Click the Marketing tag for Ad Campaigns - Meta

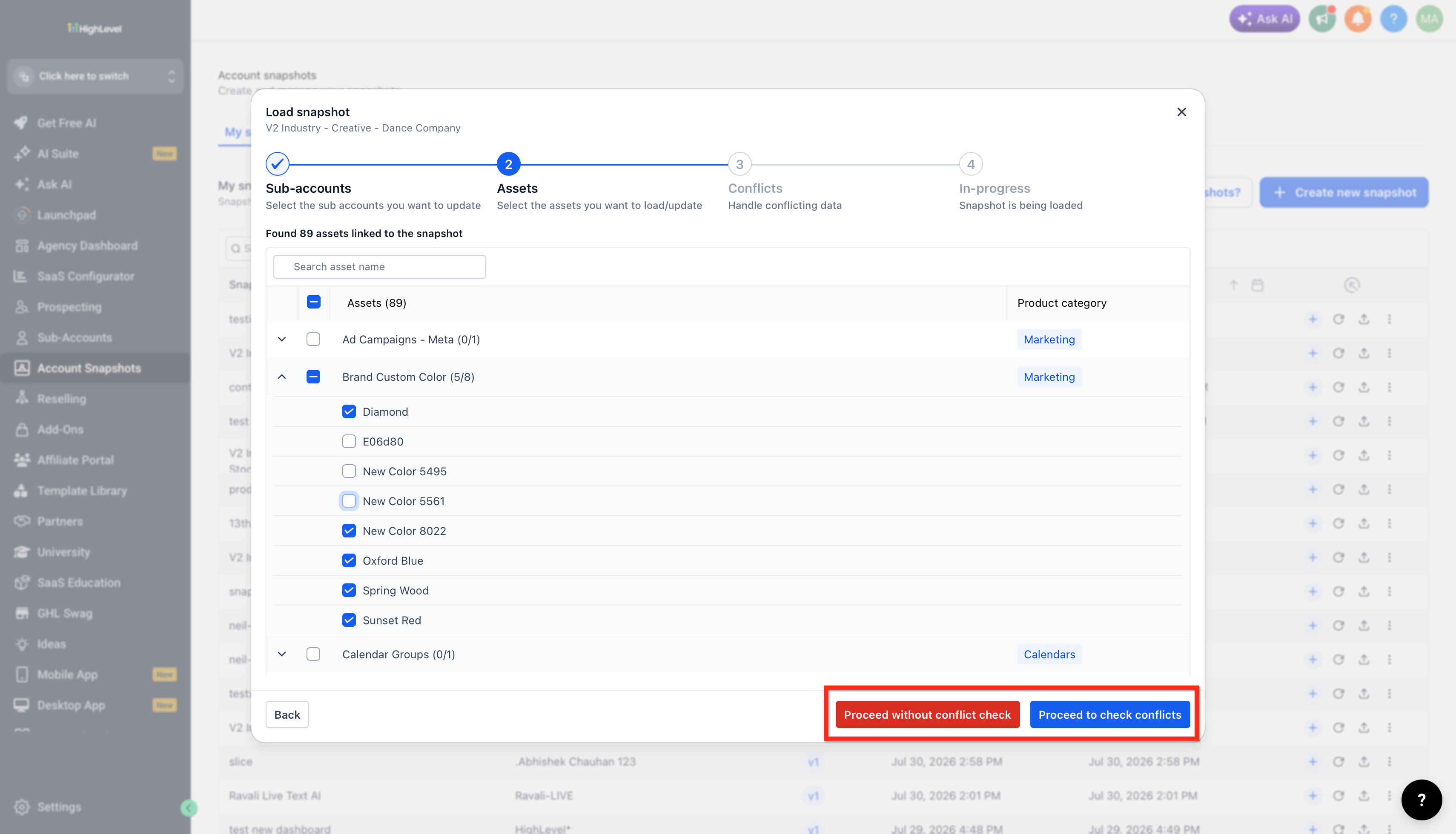click(1049, 339)
